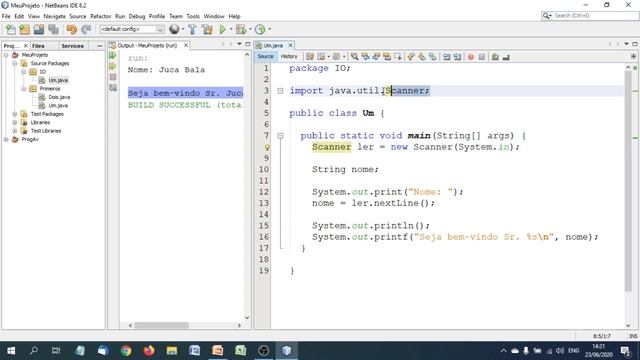Image resolution: width=640 pixels, height=360 pixels.
Task: Open Chrome from the Windows taskbar
Action: (126, 351)
